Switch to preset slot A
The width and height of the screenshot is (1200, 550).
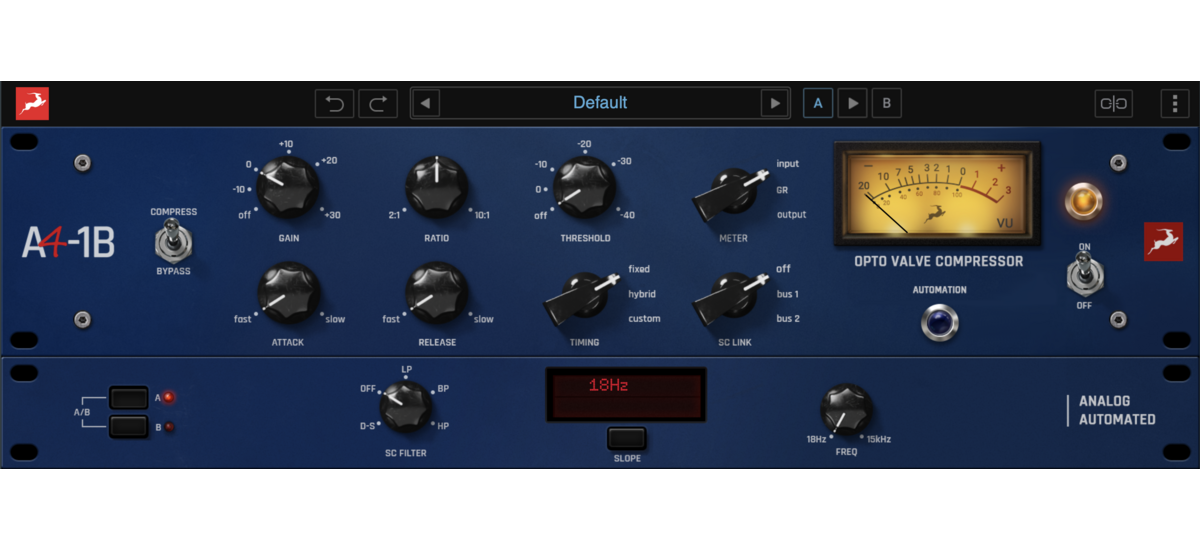(818, 103)
